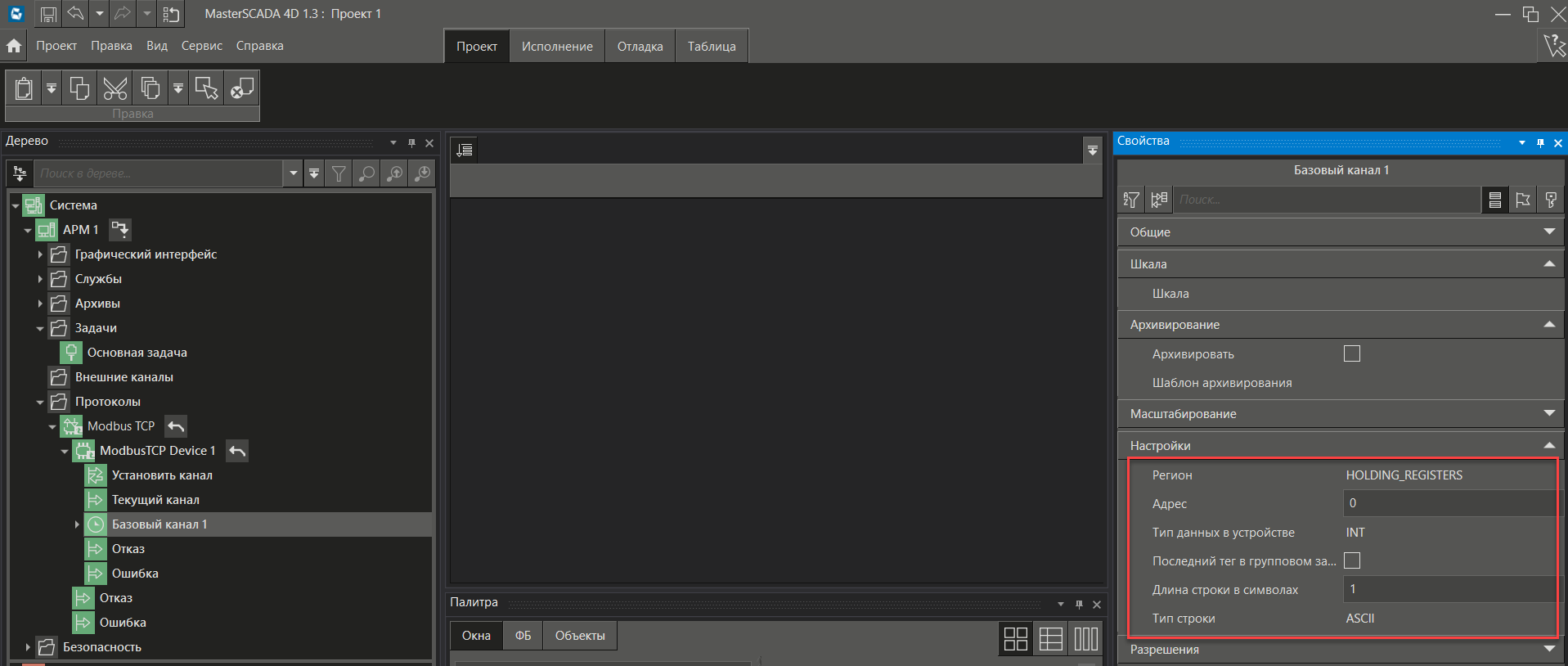The image size is (1568, 666).
Task: Expand the Масштабирование section
Action: point(1548,413)
